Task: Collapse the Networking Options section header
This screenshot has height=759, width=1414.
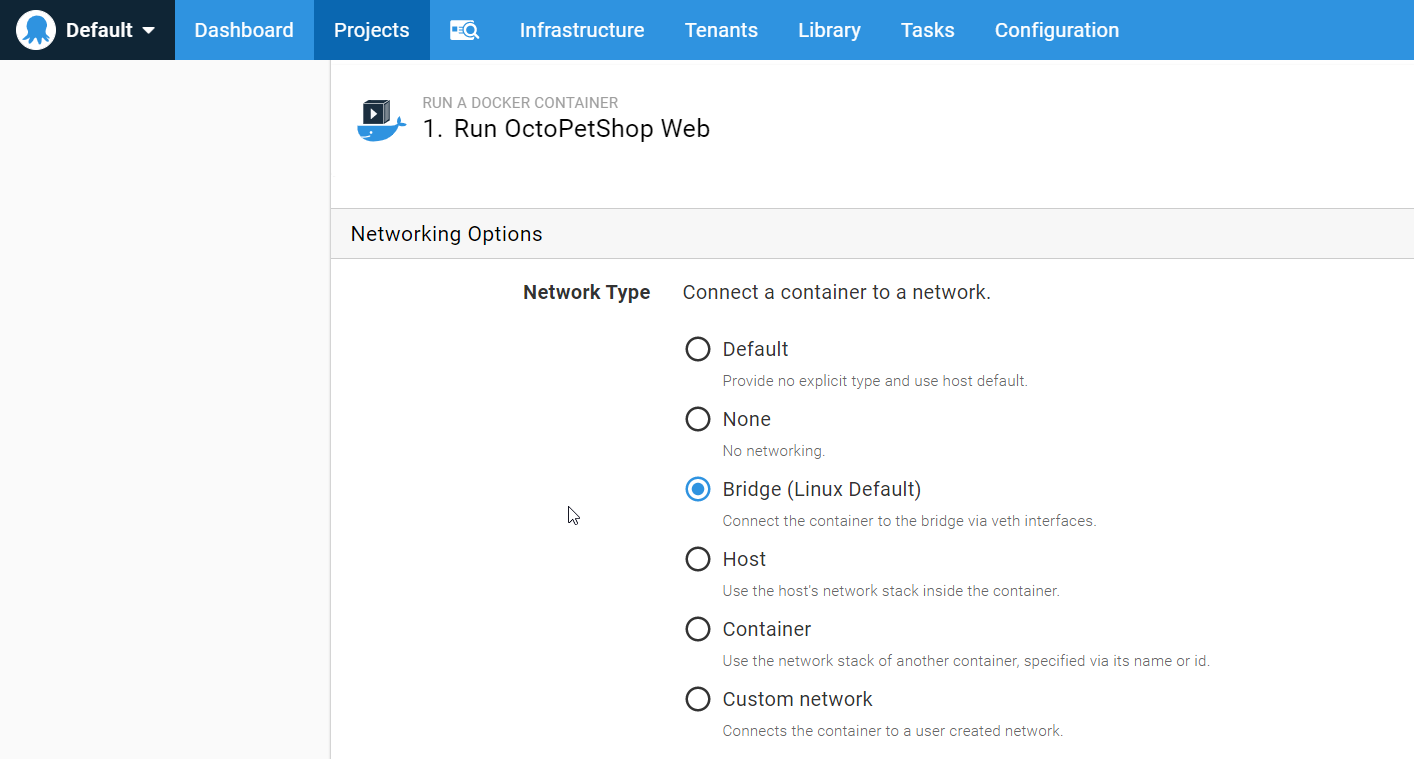Action: [x=446, y=234]
